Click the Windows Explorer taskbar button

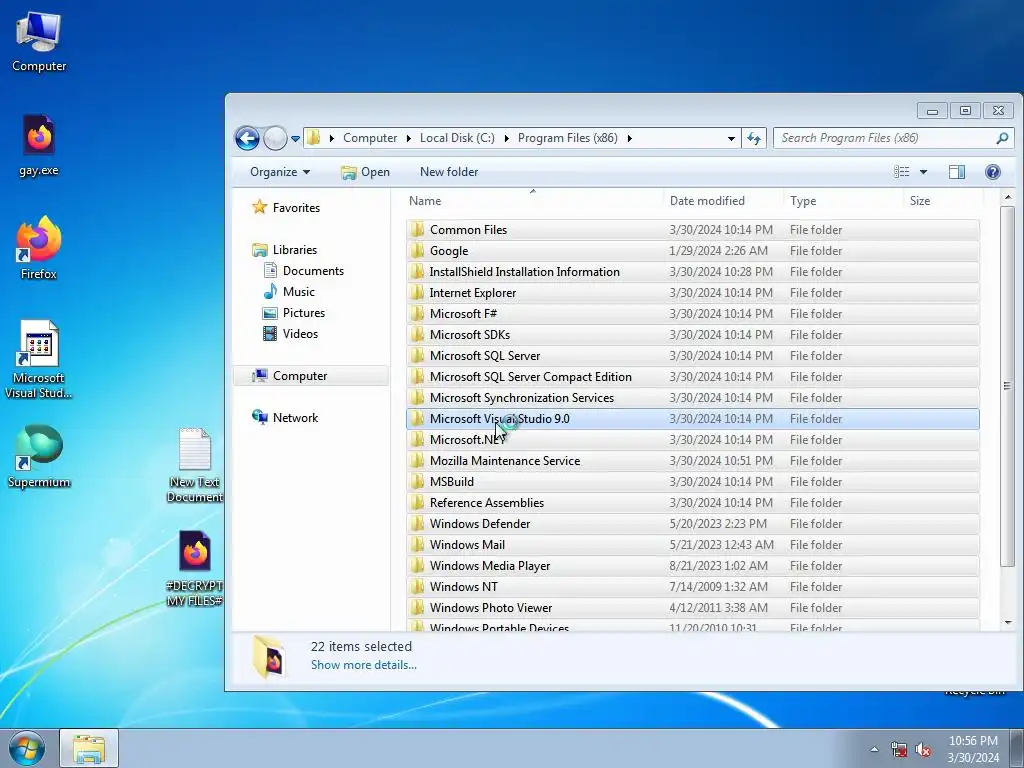tap(89, 748)
